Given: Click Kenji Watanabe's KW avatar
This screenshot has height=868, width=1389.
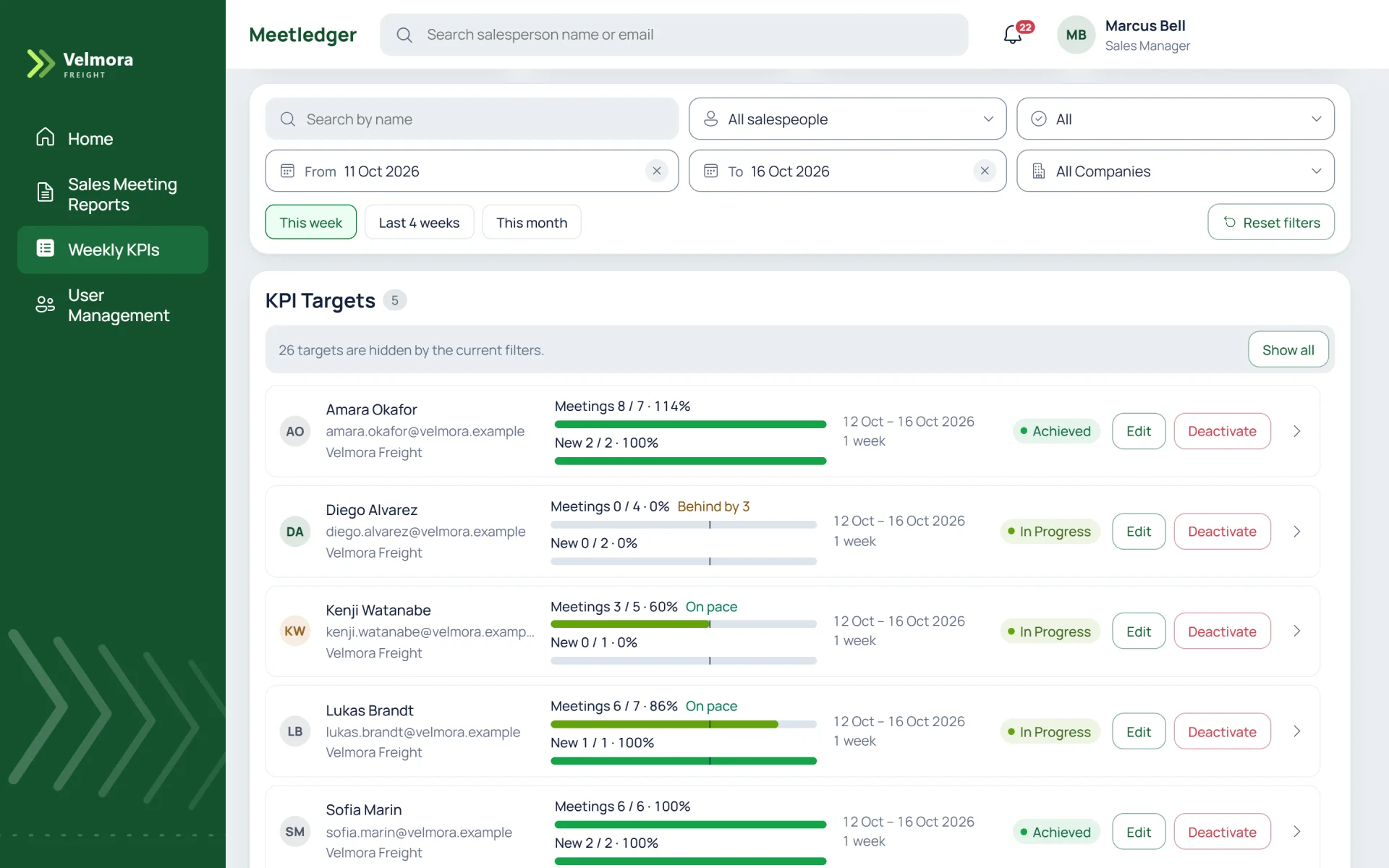Looking at the screenshot, I should [294, 631].
